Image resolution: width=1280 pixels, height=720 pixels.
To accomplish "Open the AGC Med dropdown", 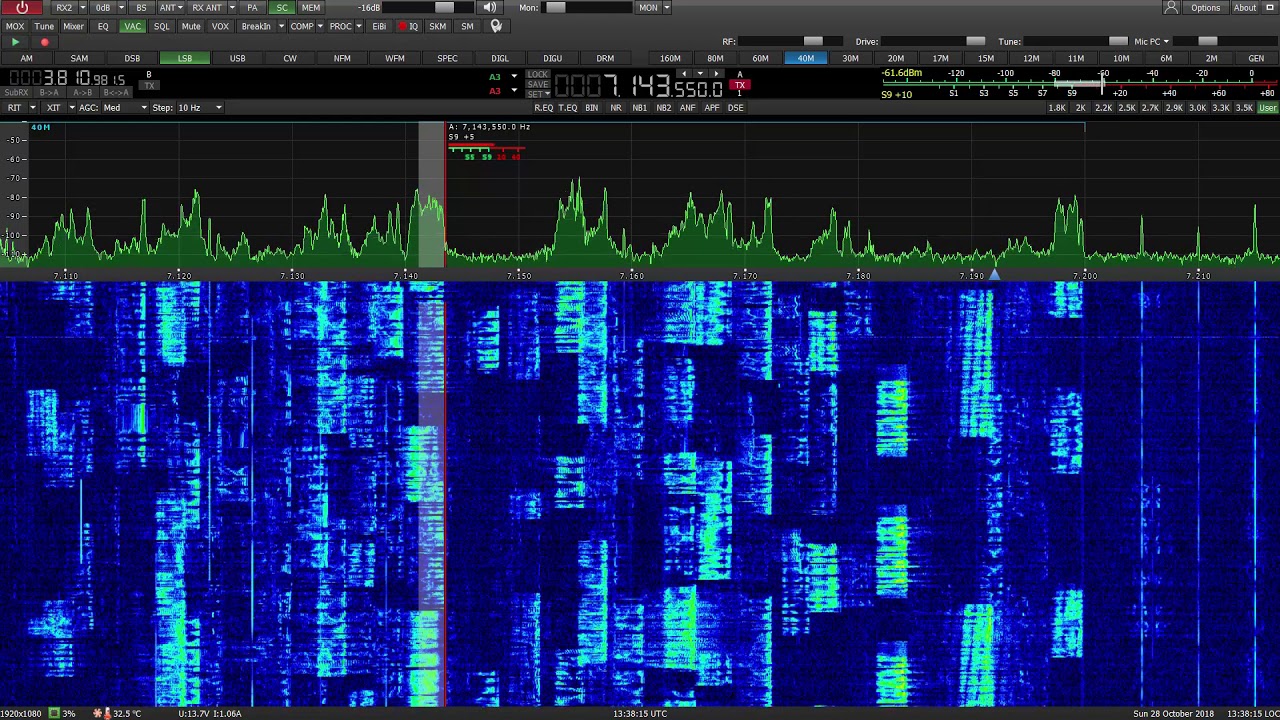I will [124, 107].
